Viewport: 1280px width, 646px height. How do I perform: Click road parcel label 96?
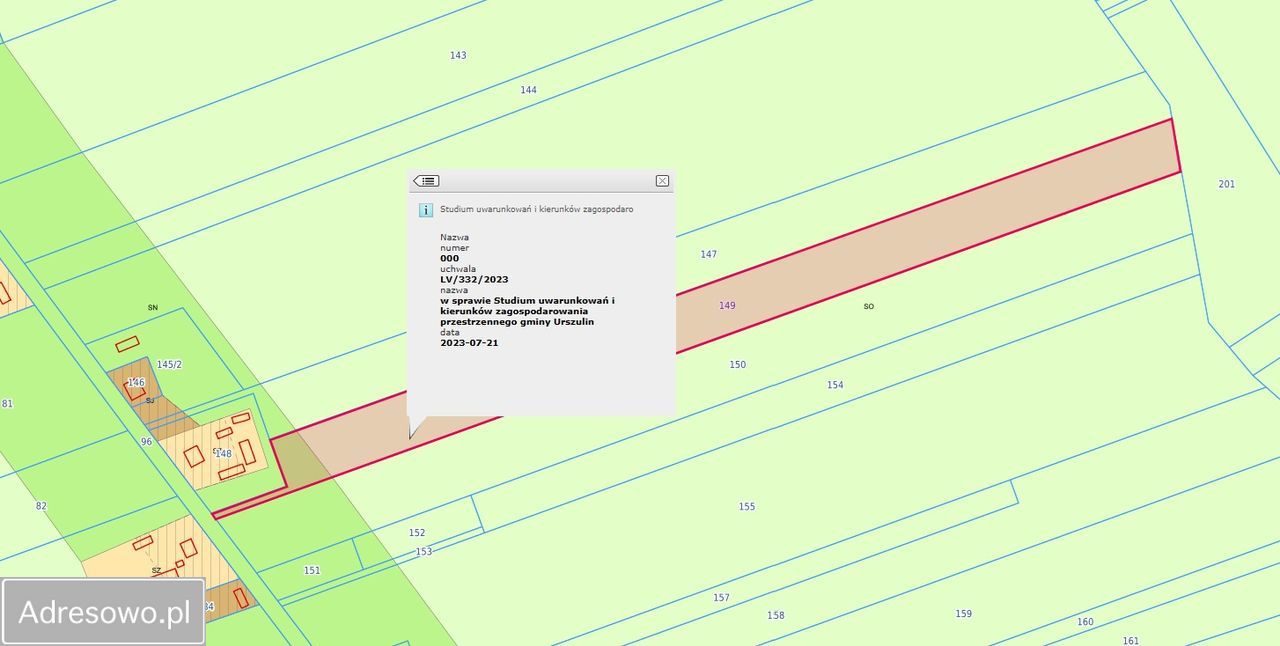[146, 442]
